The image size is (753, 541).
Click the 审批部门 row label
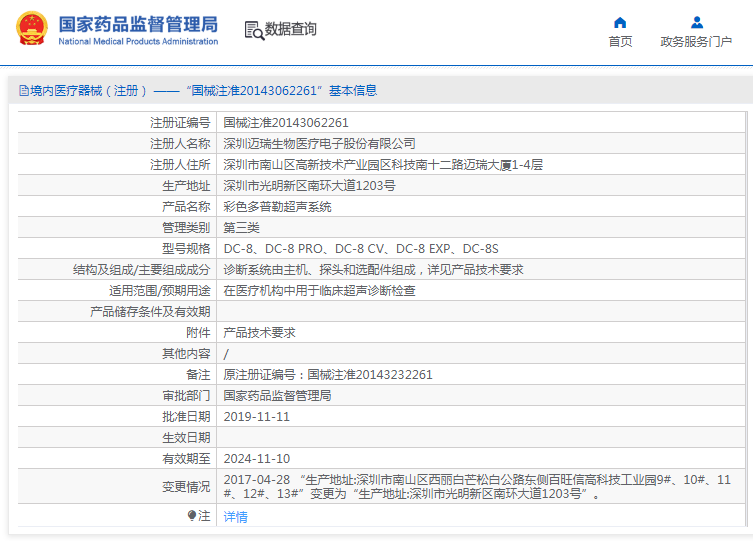pos(186,396)
